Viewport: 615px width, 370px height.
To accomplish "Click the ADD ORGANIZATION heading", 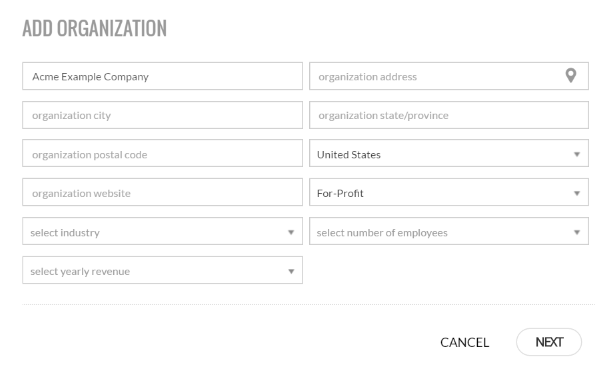I will (x=95, y=28).
